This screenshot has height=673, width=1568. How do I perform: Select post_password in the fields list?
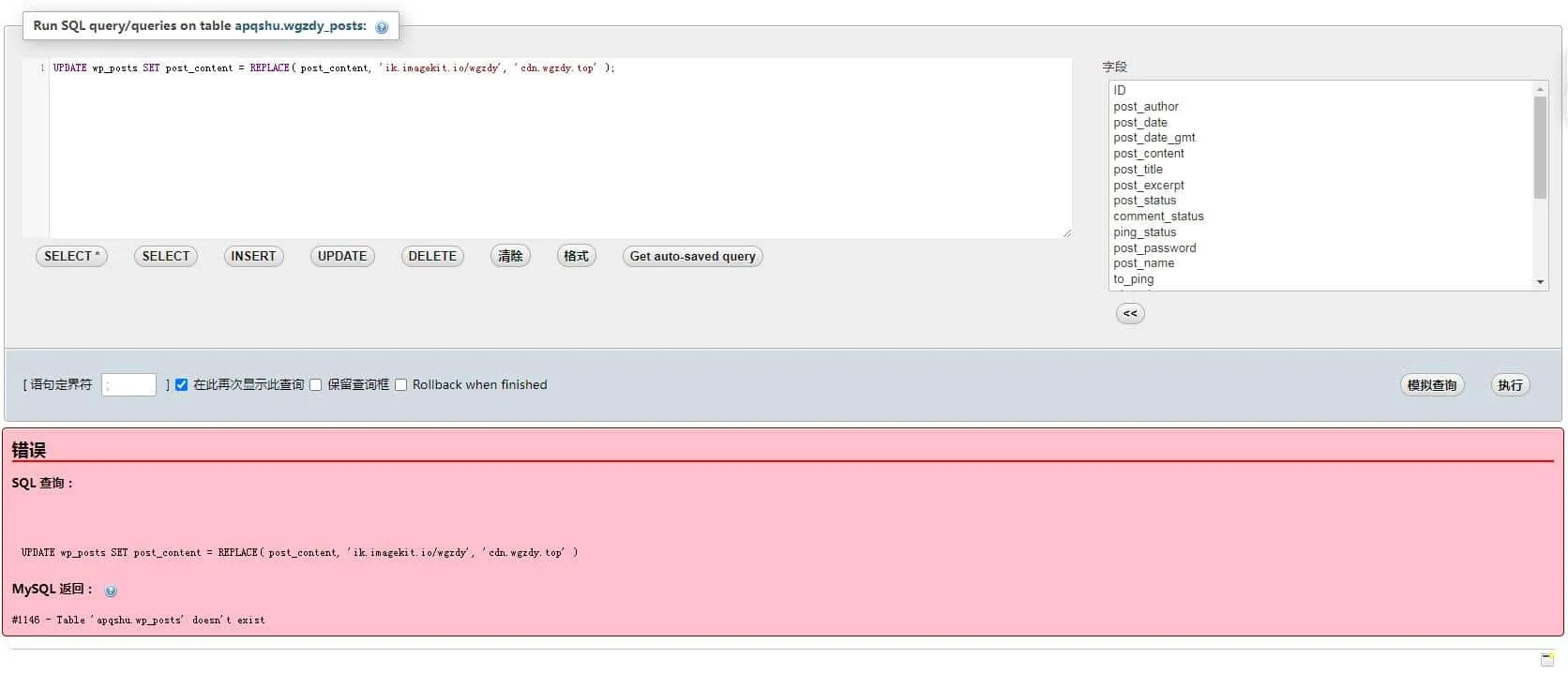[x=1321, y=247]
